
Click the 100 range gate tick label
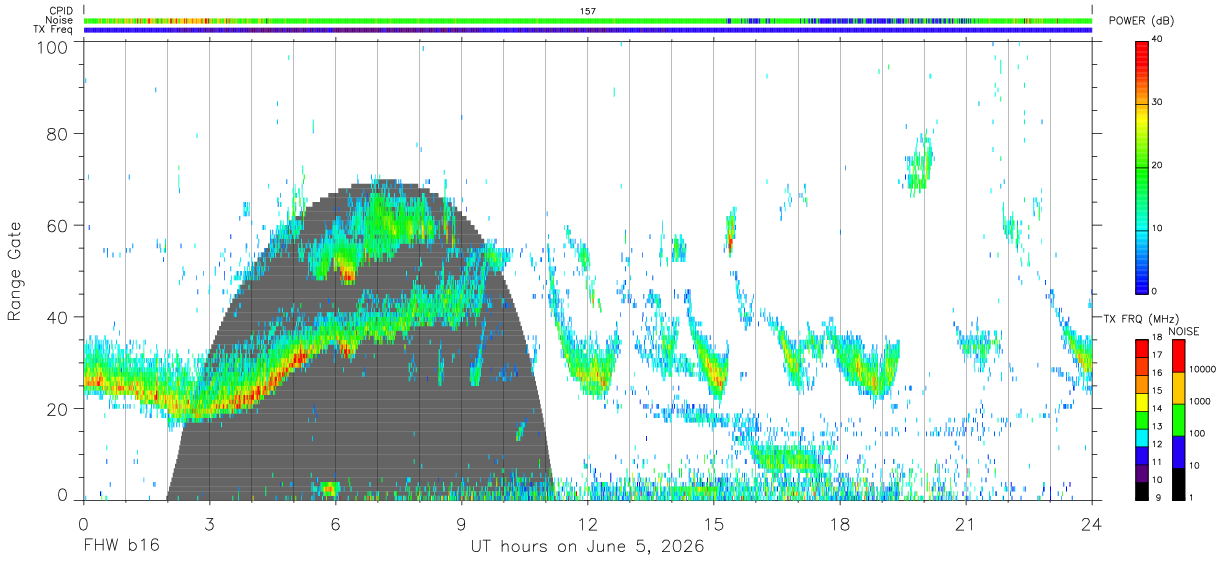click(x=54, y=47)
